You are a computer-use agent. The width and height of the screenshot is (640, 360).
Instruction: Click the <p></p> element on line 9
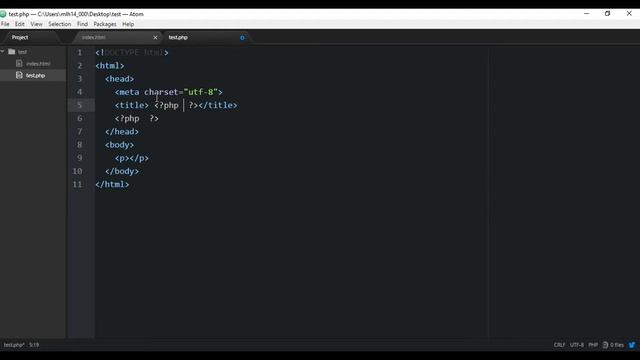click(x=132, y=158)
